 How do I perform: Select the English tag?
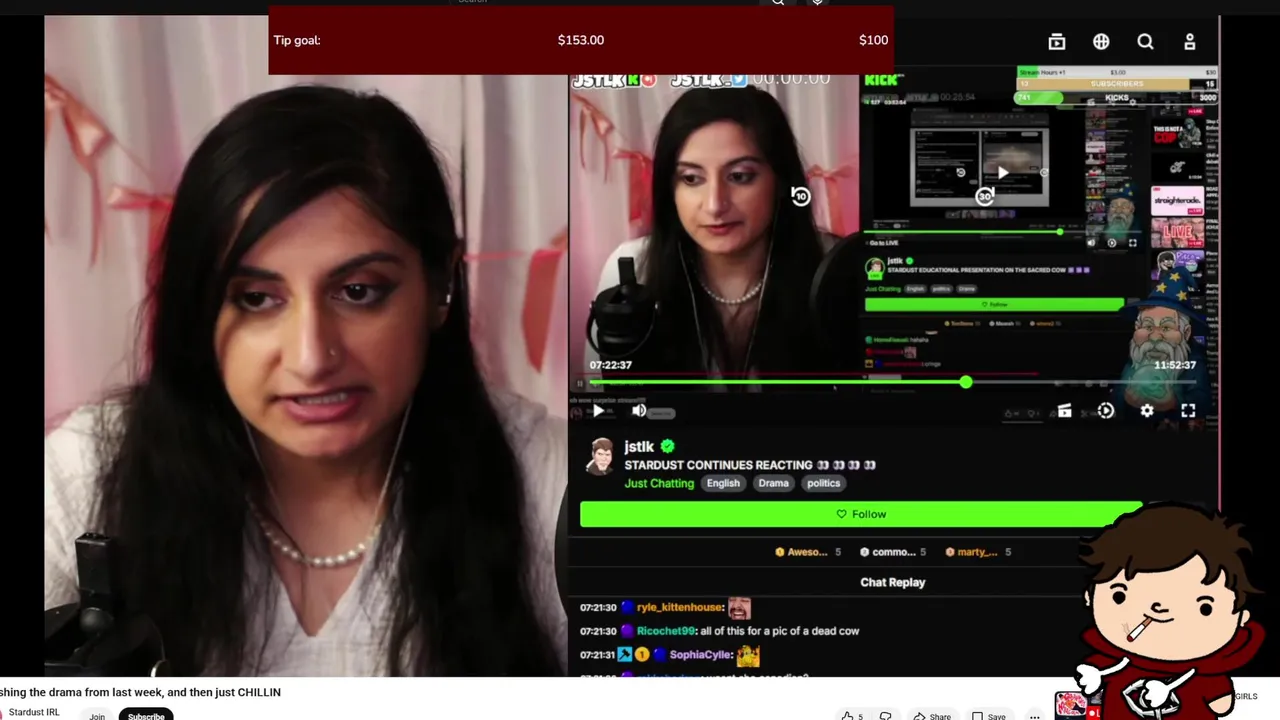[x=723, y=483]
